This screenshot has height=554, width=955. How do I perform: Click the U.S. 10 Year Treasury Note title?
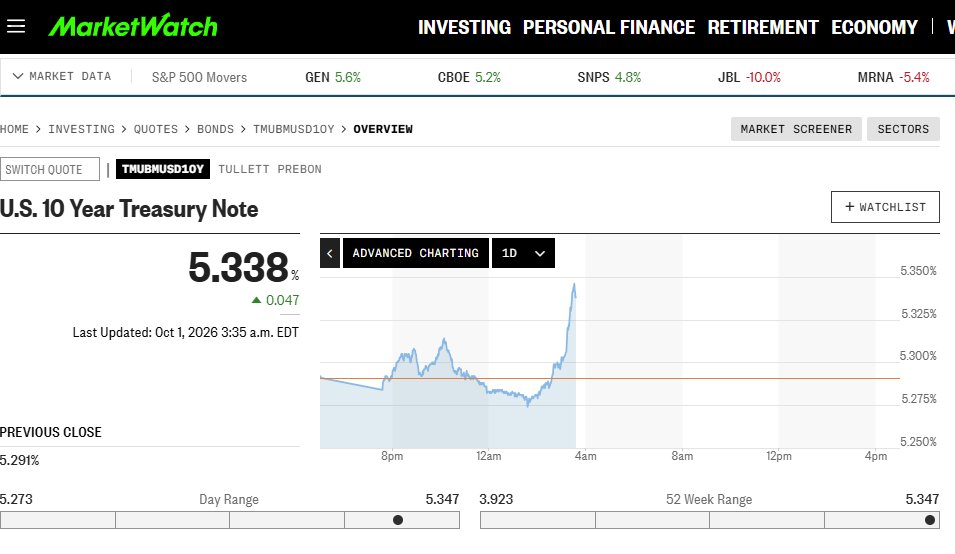129,209
